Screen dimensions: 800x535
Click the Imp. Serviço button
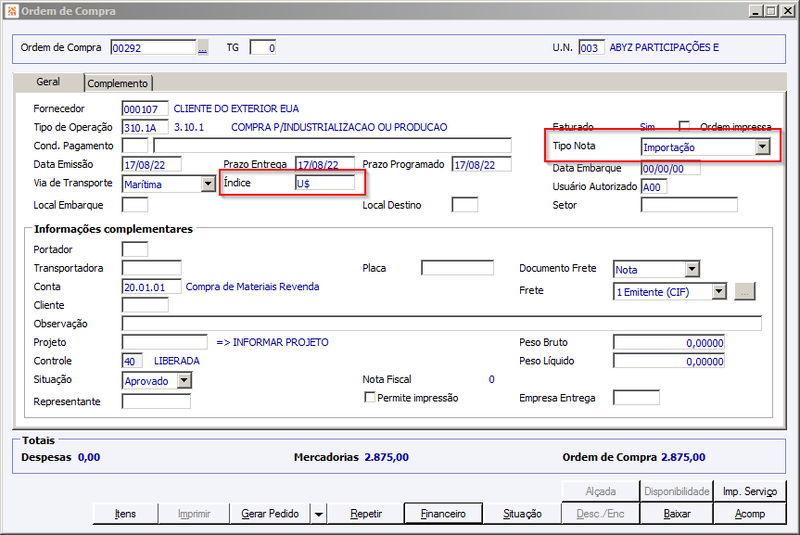click(x=749, y=491)
